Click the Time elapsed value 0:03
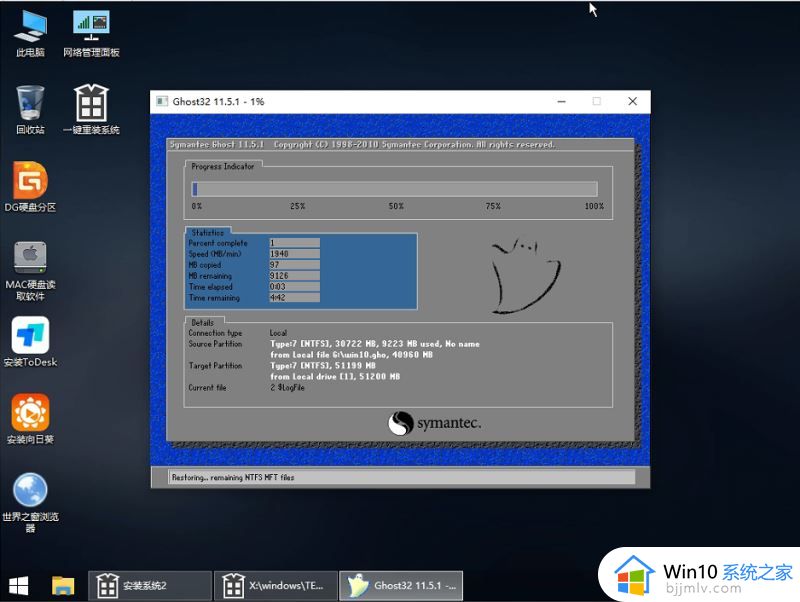This screenshot has width=800, height=602. pyautogui.click(x=294, y=287)
